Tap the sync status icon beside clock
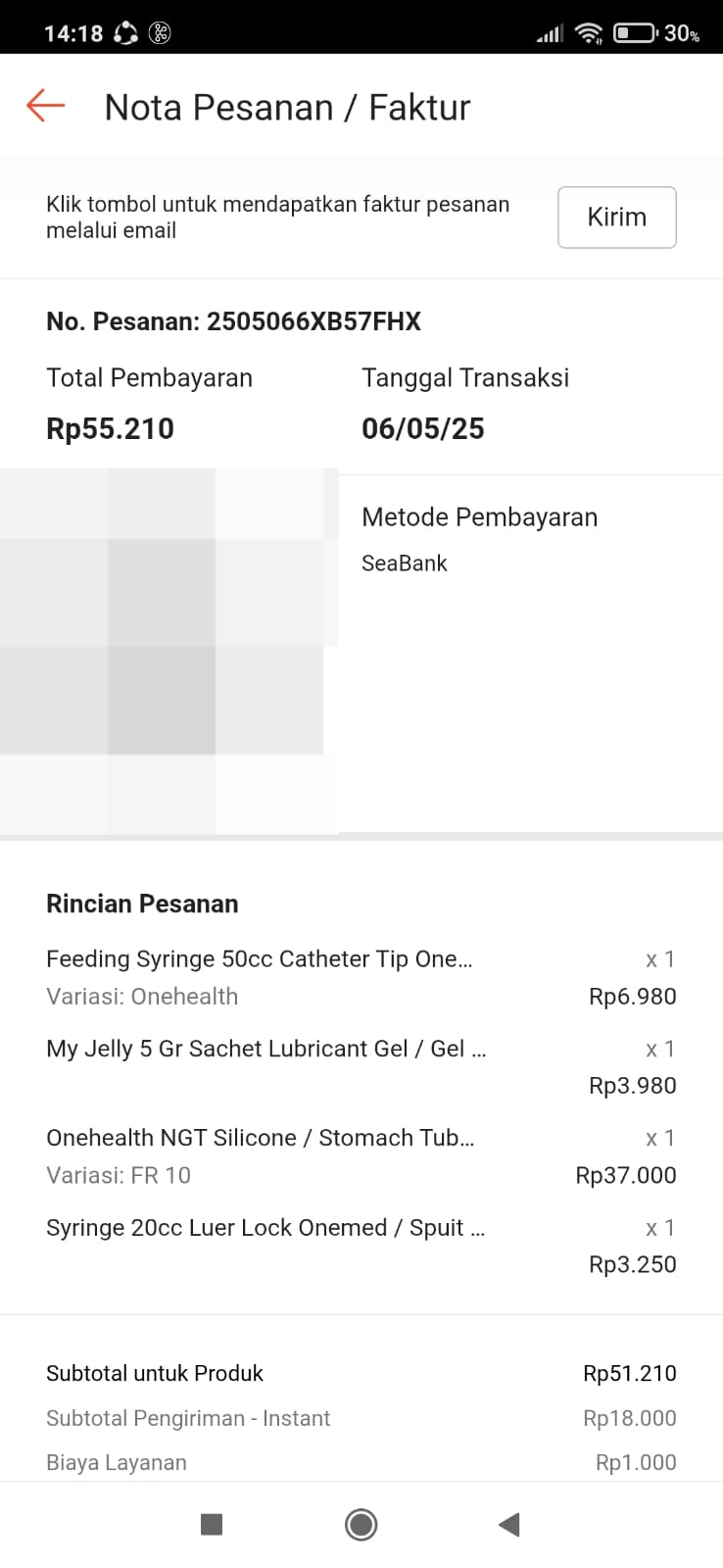Screen dimensions: 723x1568 click(x=125, y=33)
